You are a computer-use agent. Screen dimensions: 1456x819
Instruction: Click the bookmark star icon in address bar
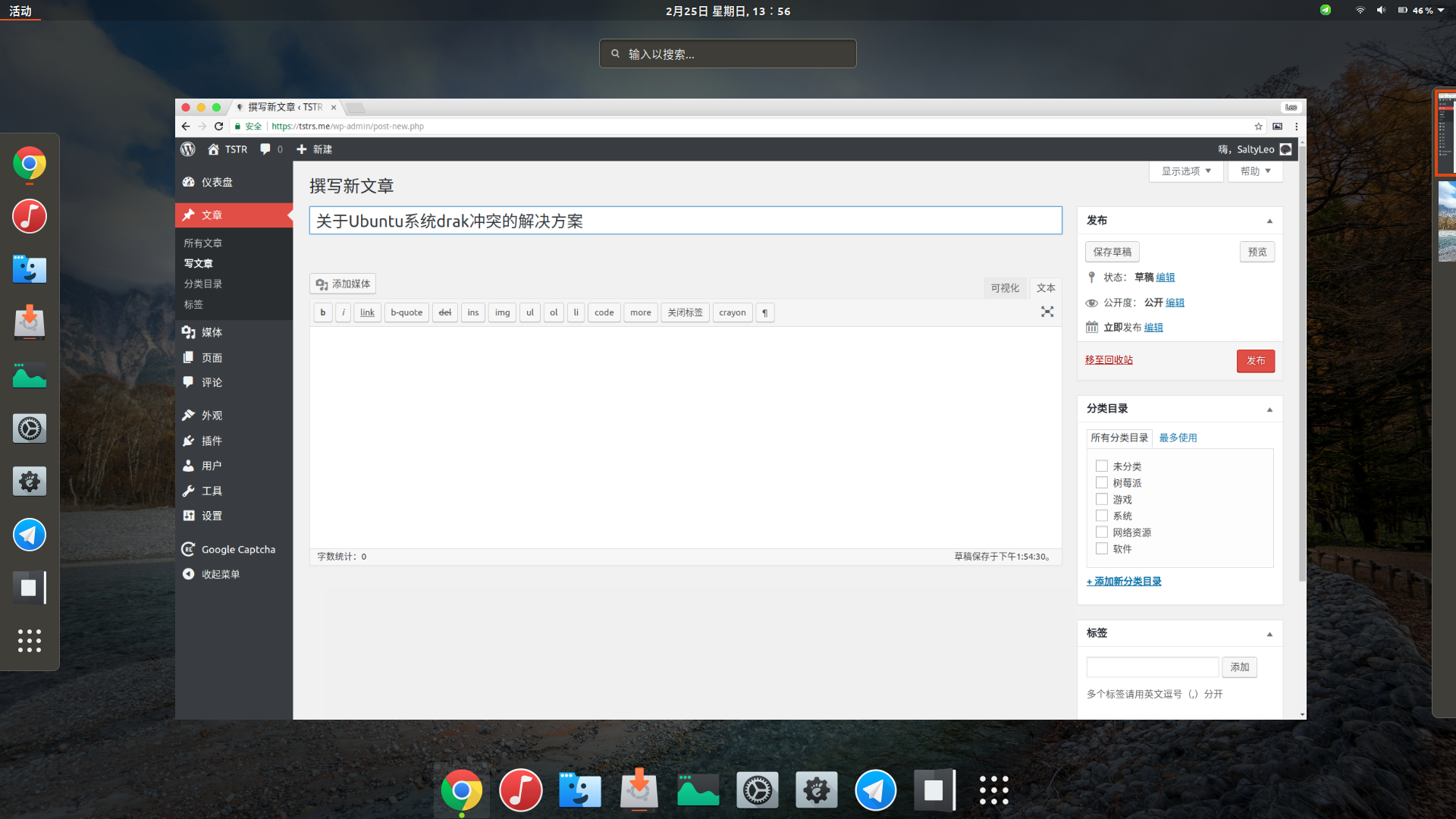click(x=1258, y=127)
